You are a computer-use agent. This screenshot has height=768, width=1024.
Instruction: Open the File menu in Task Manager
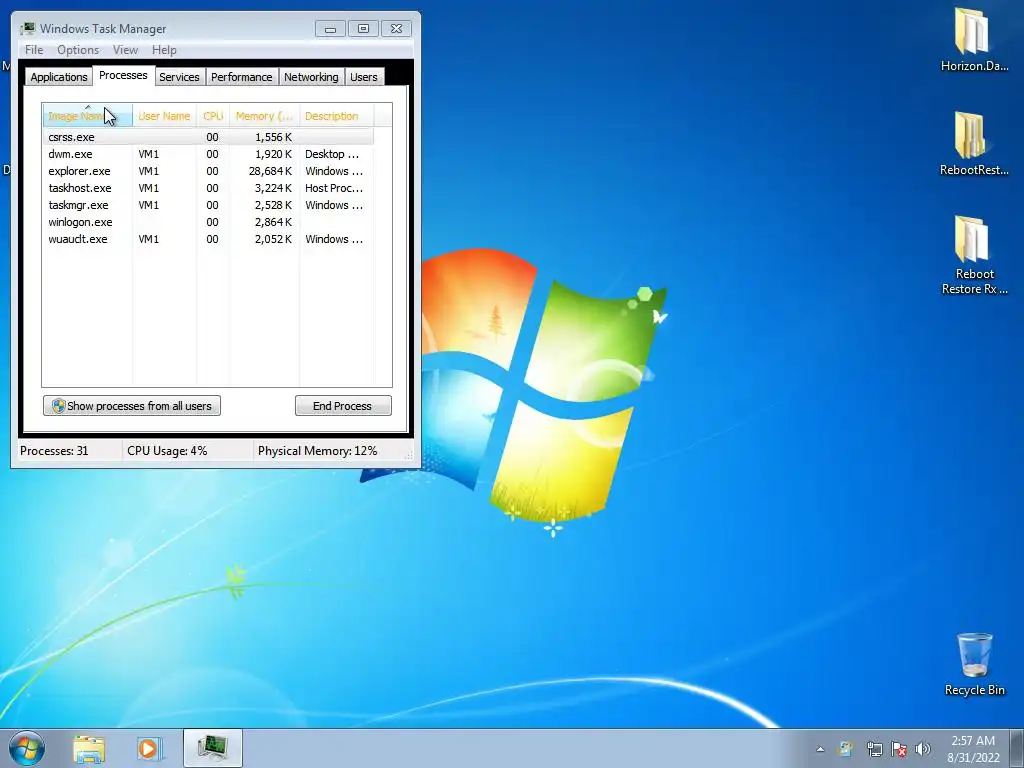pyautogui.click(x=34, y=50)
